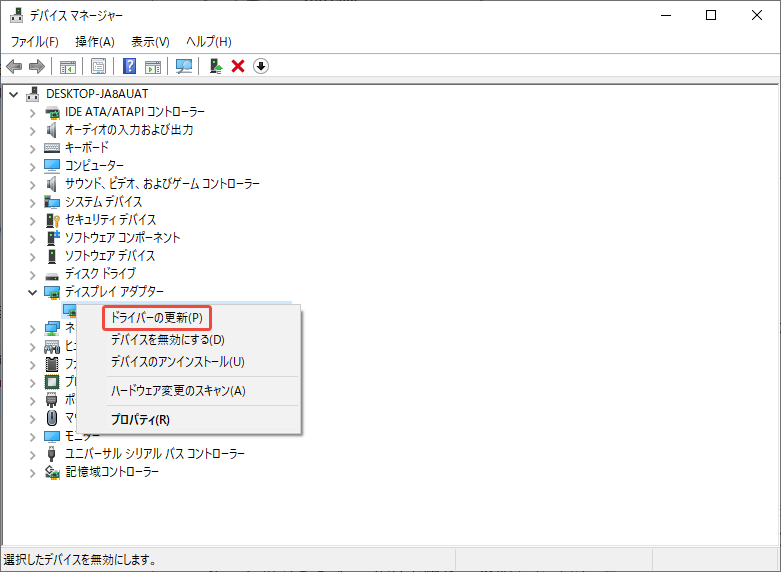Image resolution: width=781 pixels, height=572 pixels.
Task: Expand the セキュリティ デバイス node
Action: (x=32, y=221)
